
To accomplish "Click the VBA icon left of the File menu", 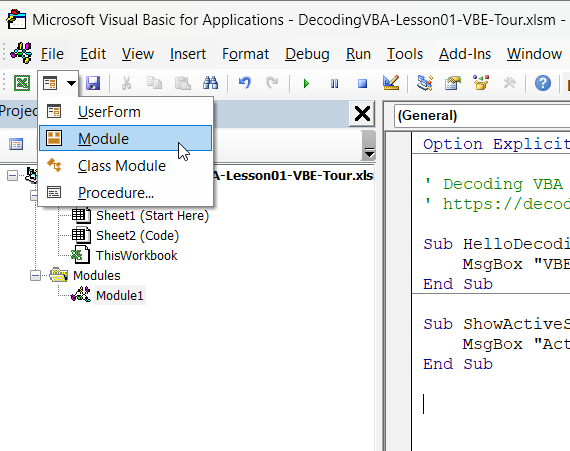I will [x=21, y=53].
